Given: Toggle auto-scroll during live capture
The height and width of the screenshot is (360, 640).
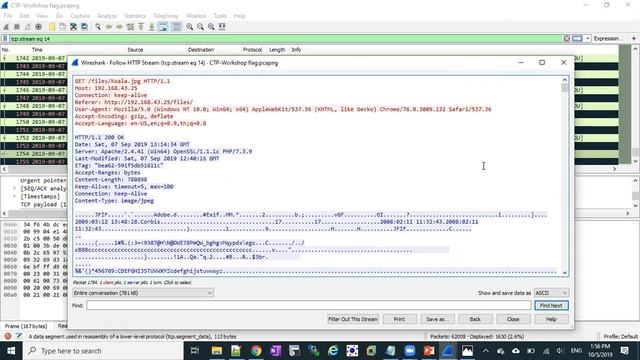Looking at the screenshot, I should 163,27.
